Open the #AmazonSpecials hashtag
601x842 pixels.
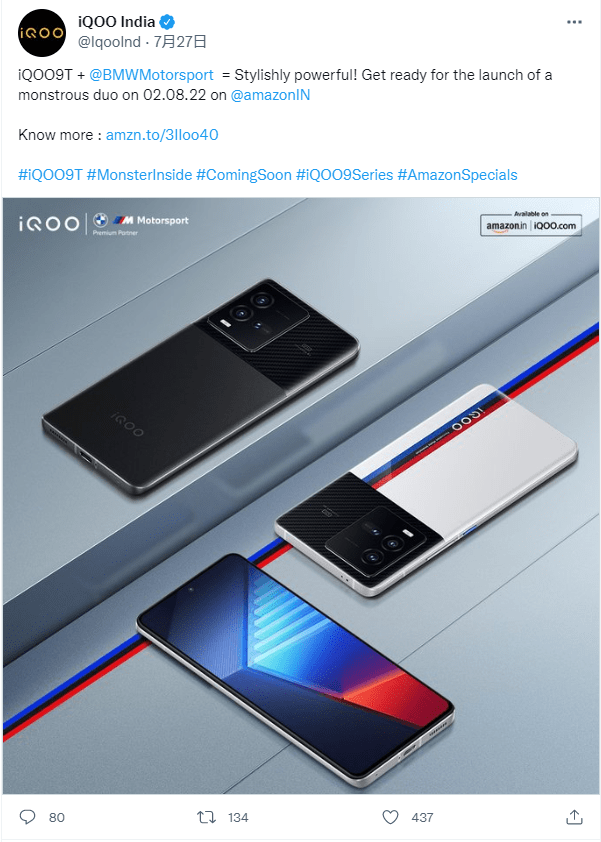(458, 175)
